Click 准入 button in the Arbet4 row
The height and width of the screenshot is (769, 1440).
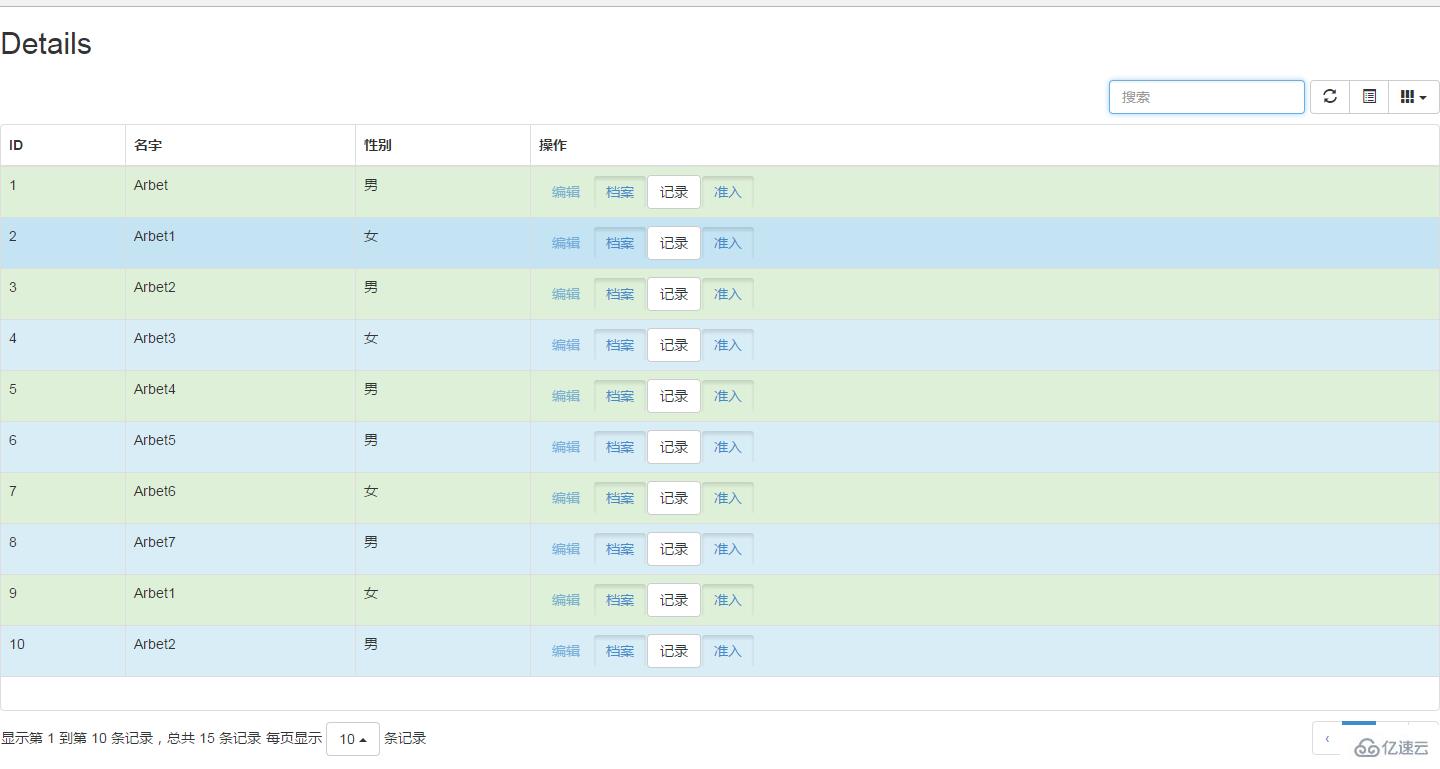pos(728,396)
